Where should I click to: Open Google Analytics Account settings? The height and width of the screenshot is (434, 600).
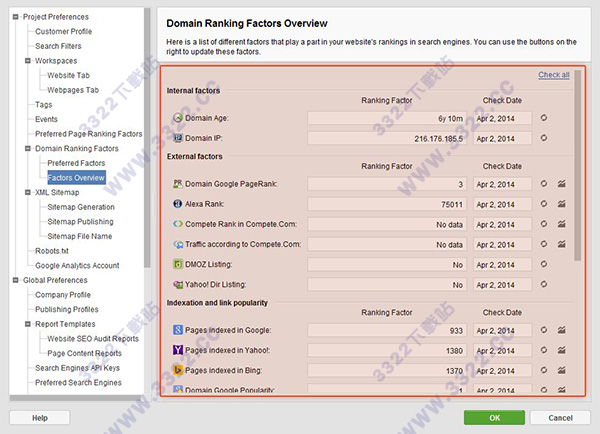coord(77,265)
